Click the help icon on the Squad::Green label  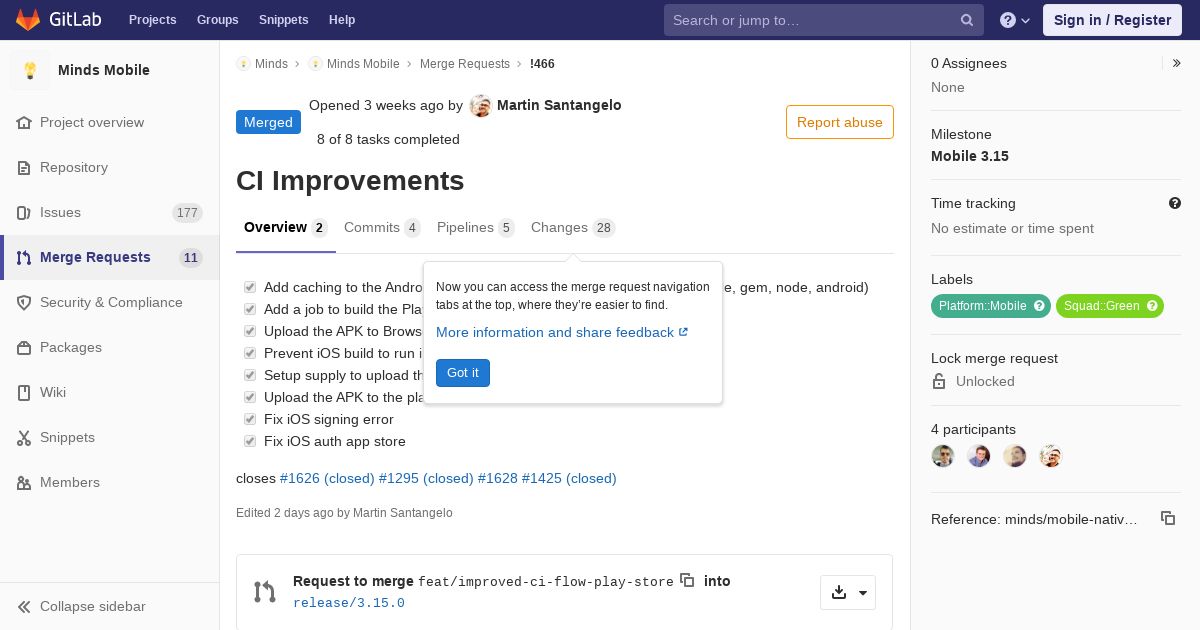click(x=1152, y=306)
